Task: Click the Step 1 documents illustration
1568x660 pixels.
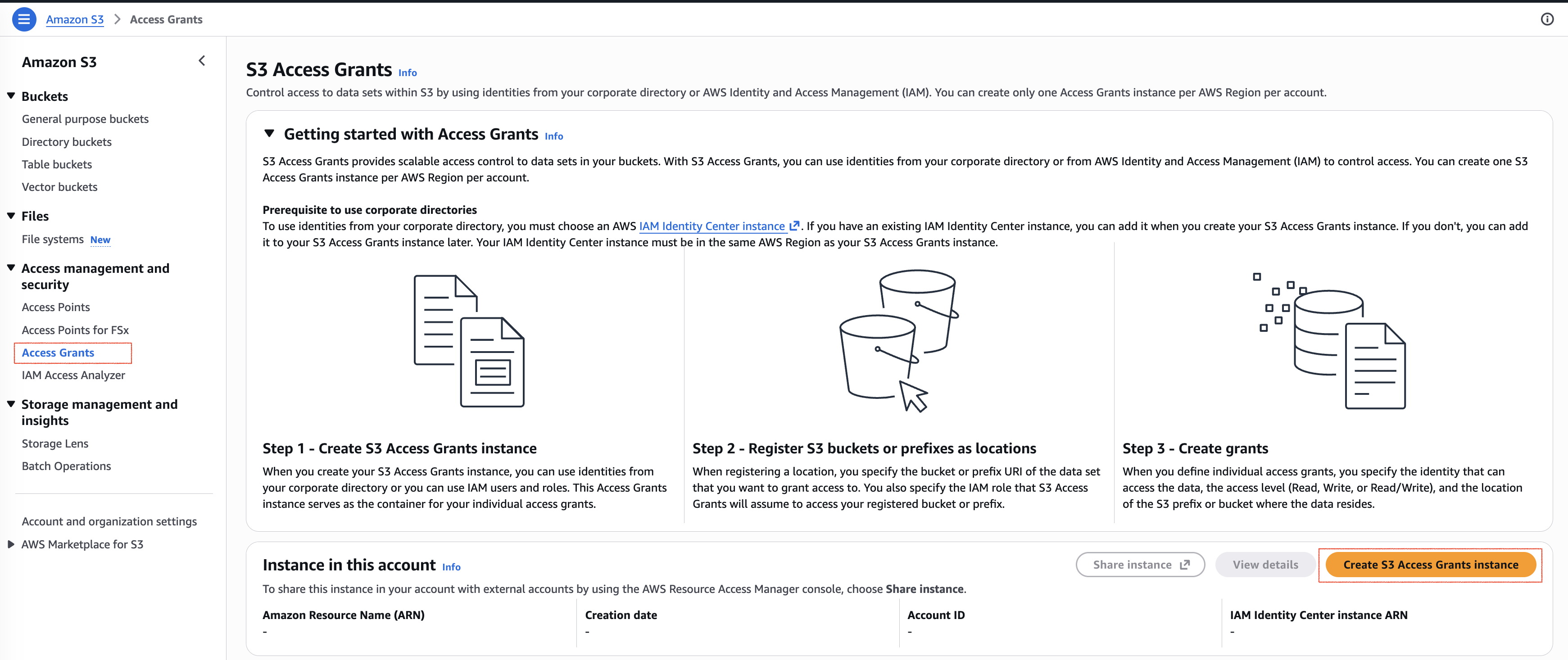Action: (x=469, y=341)
